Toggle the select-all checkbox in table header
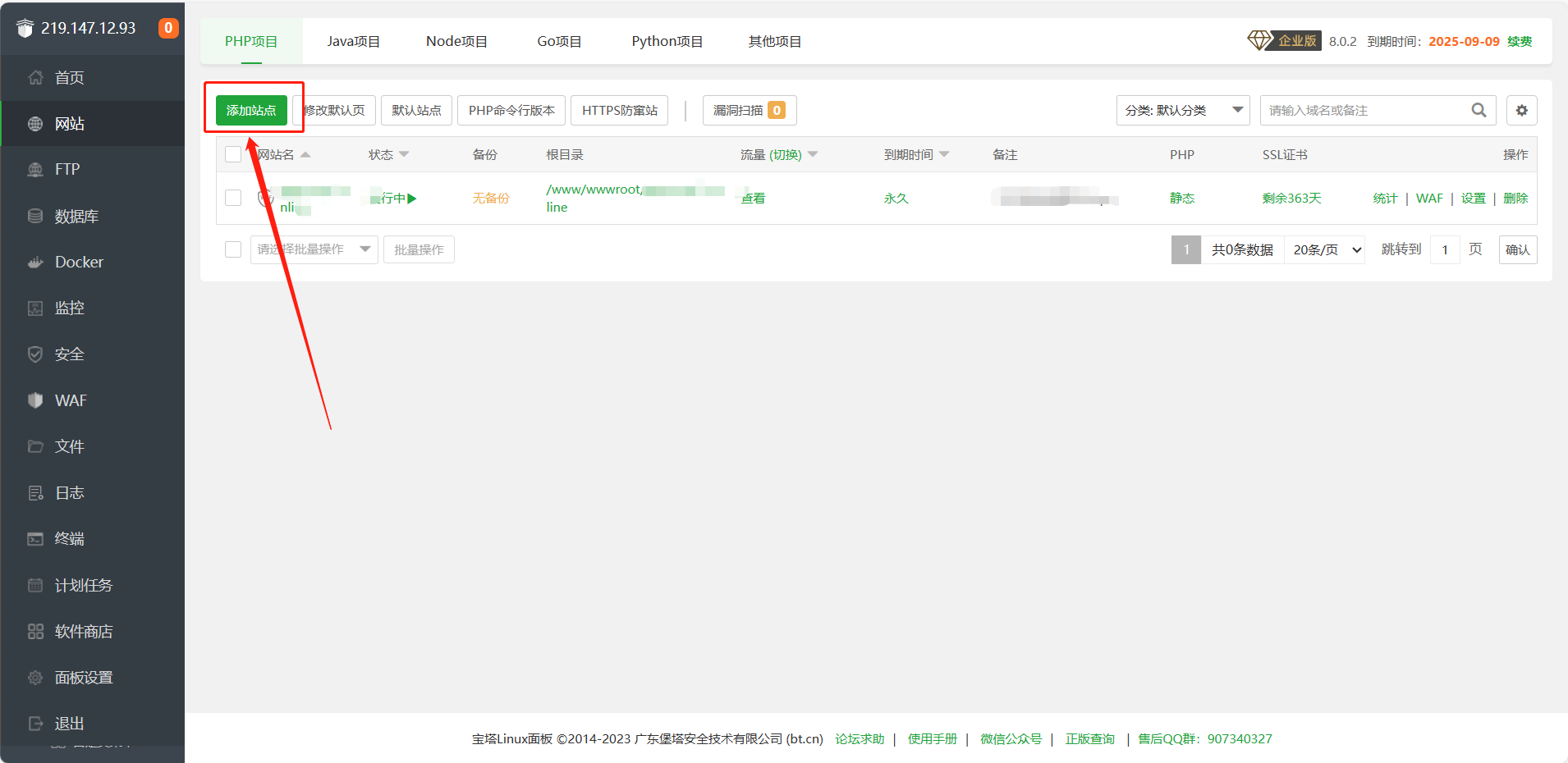The width and height of the screenshot is (1568, 763). pyautogui.click(x=233, y=154)
